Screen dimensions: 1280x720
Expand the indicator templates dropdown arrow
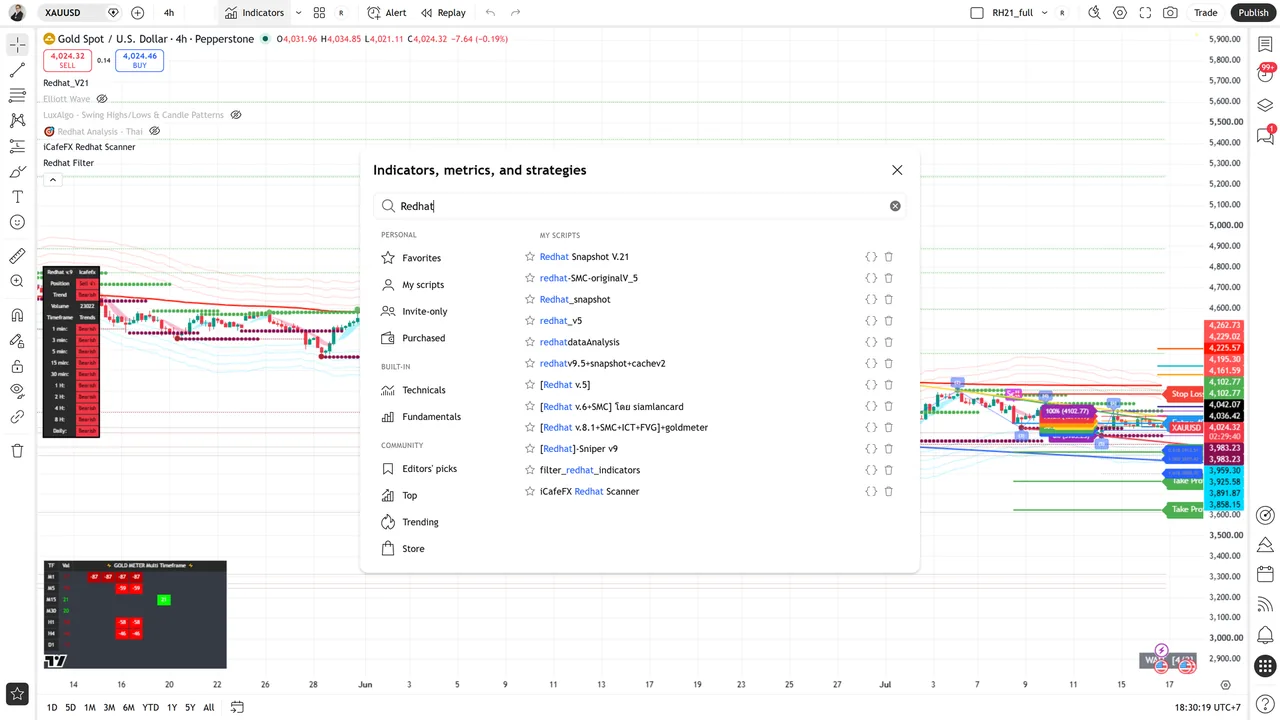coord(298,13)
